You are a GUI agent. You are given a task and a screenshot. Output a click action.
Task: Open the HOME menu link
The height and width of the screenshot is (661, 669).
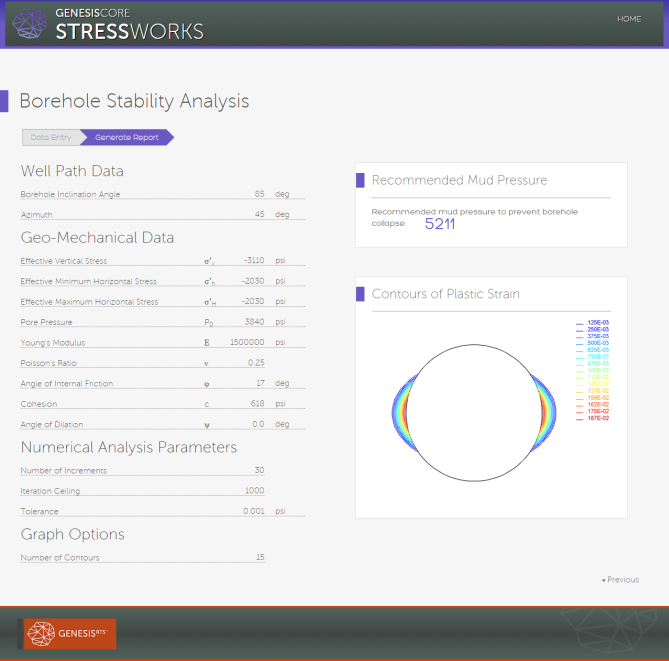pyautogui.click(x=629, y=19)
